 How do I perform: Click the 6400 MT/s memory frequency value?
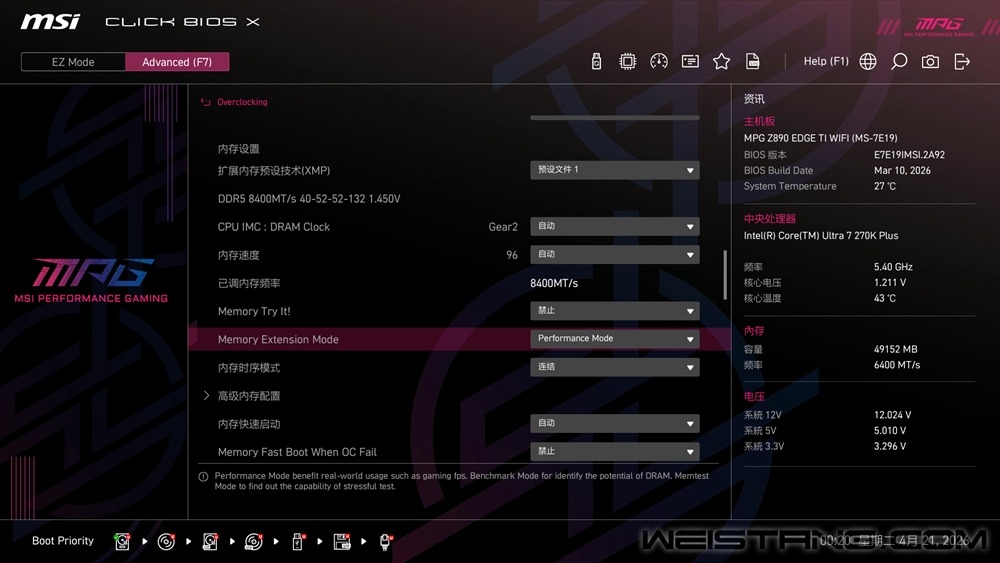pos(897,365)
